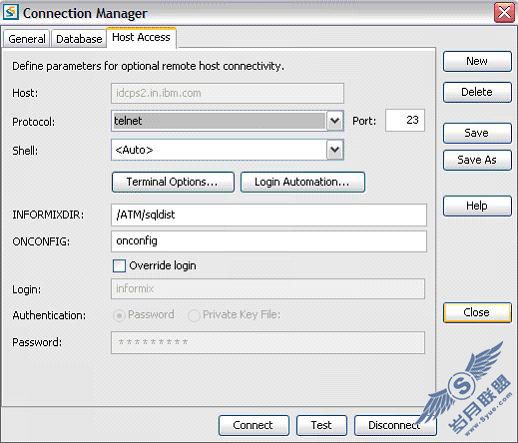This screenshot has height=443, width=518.
Task: Select Private Key File radio button
Action: pos(194,315)
